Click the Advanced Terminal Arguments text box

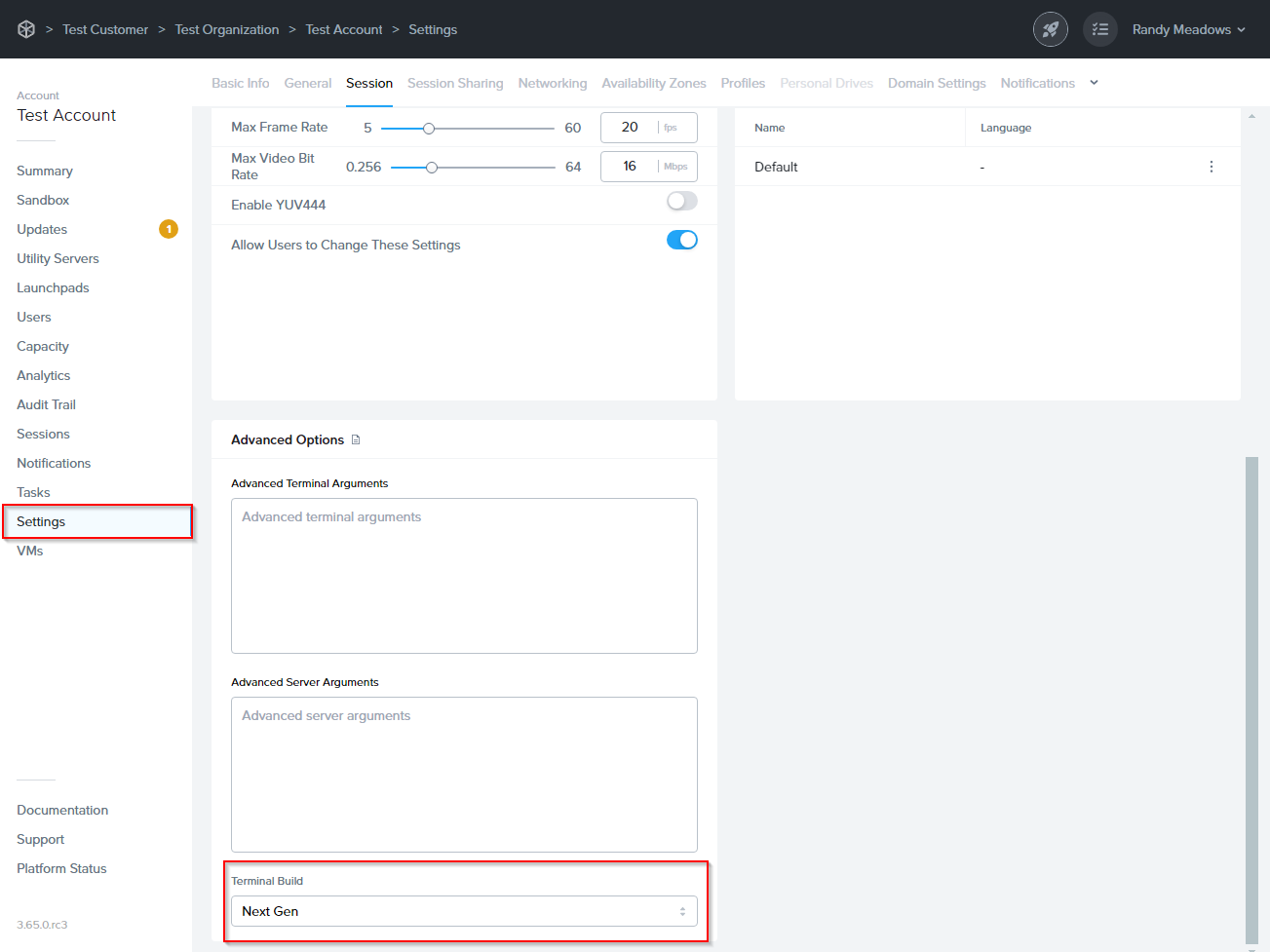pyautogui.click(x=464, y=575)
